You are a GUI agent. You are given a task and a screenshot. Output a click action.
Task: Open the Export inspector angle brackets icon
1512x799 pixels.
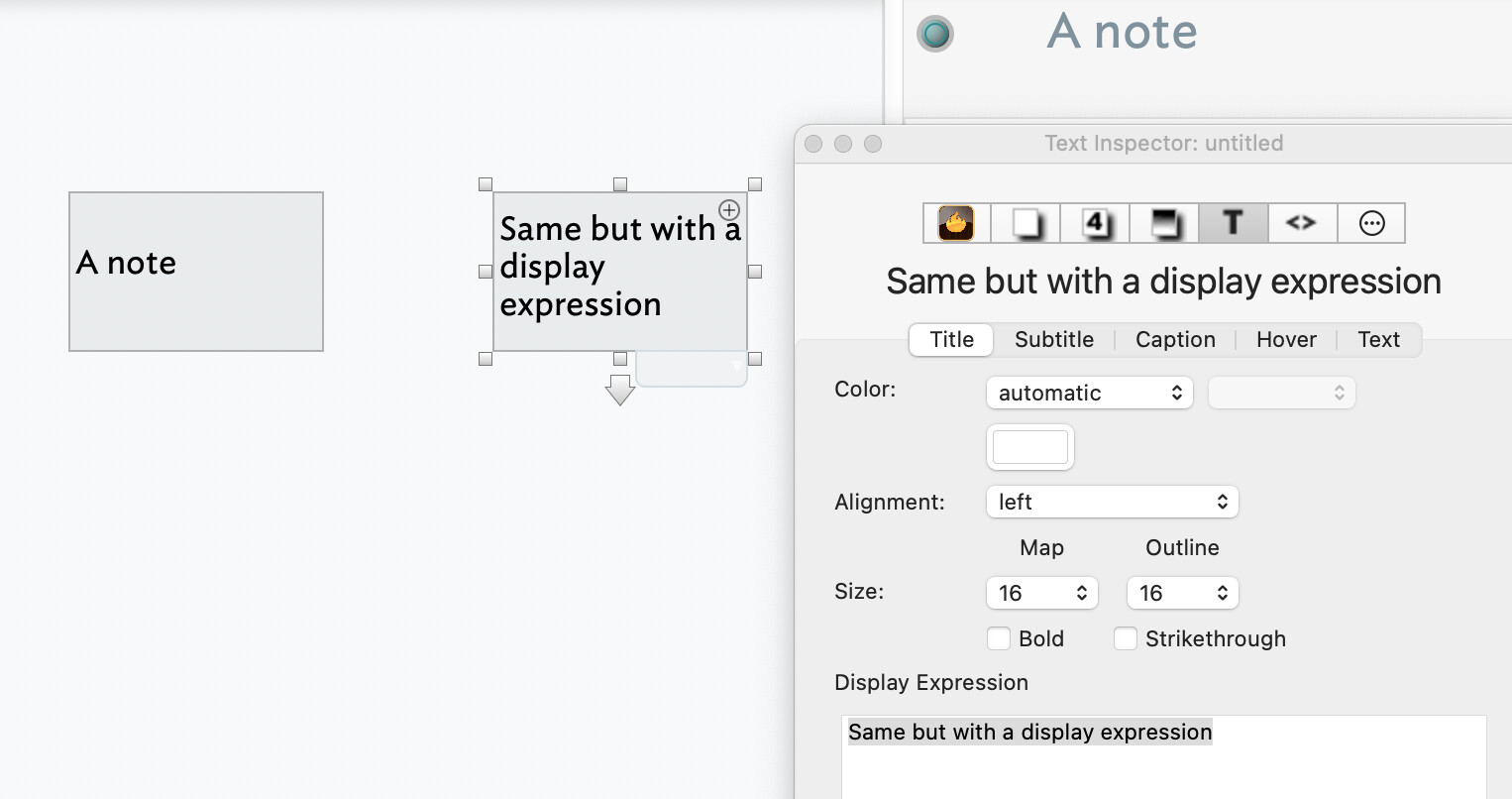tap(1301, 223)
